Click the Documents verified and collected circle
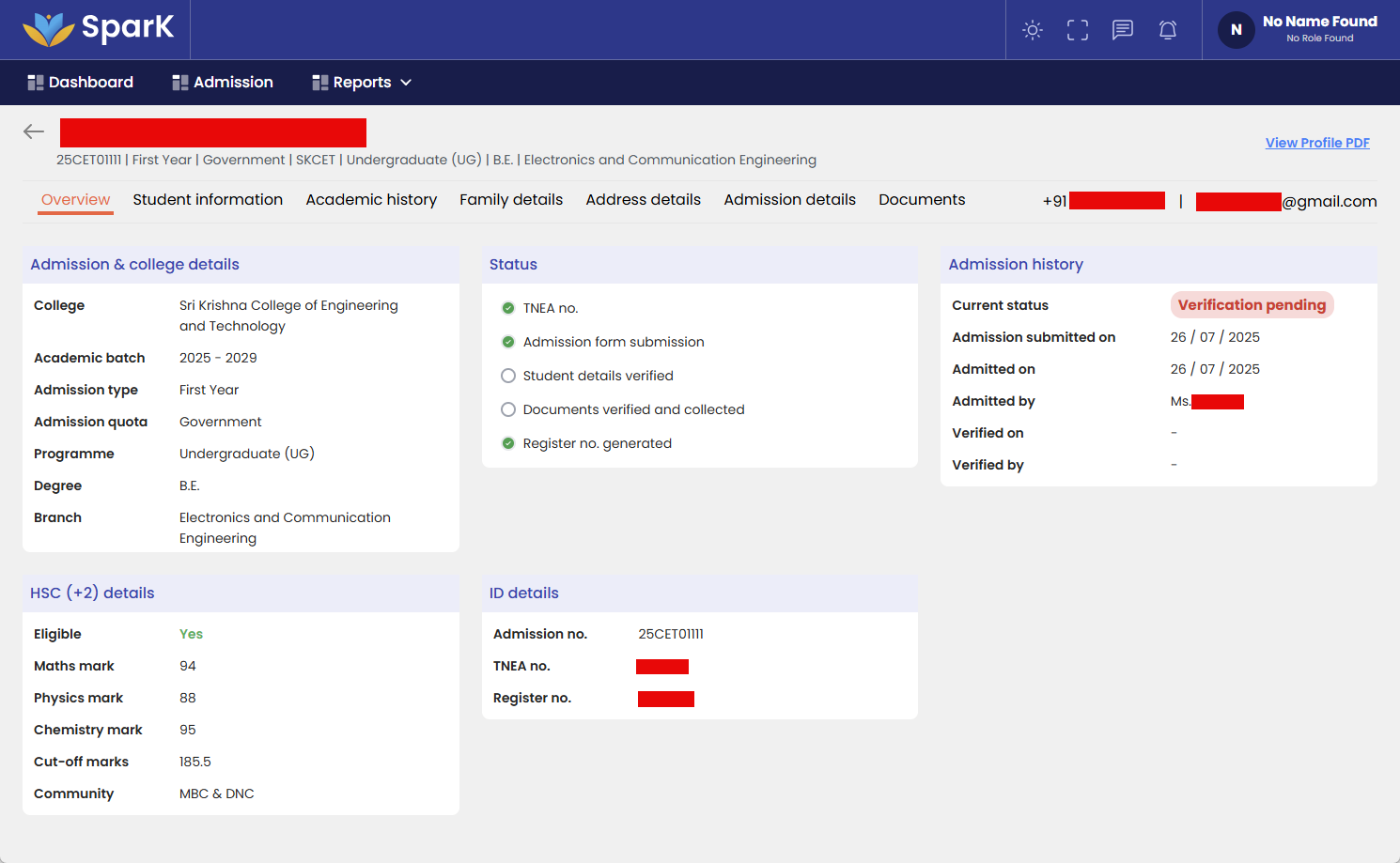The height and width of the screenshot is (863, 1400). 508,409
